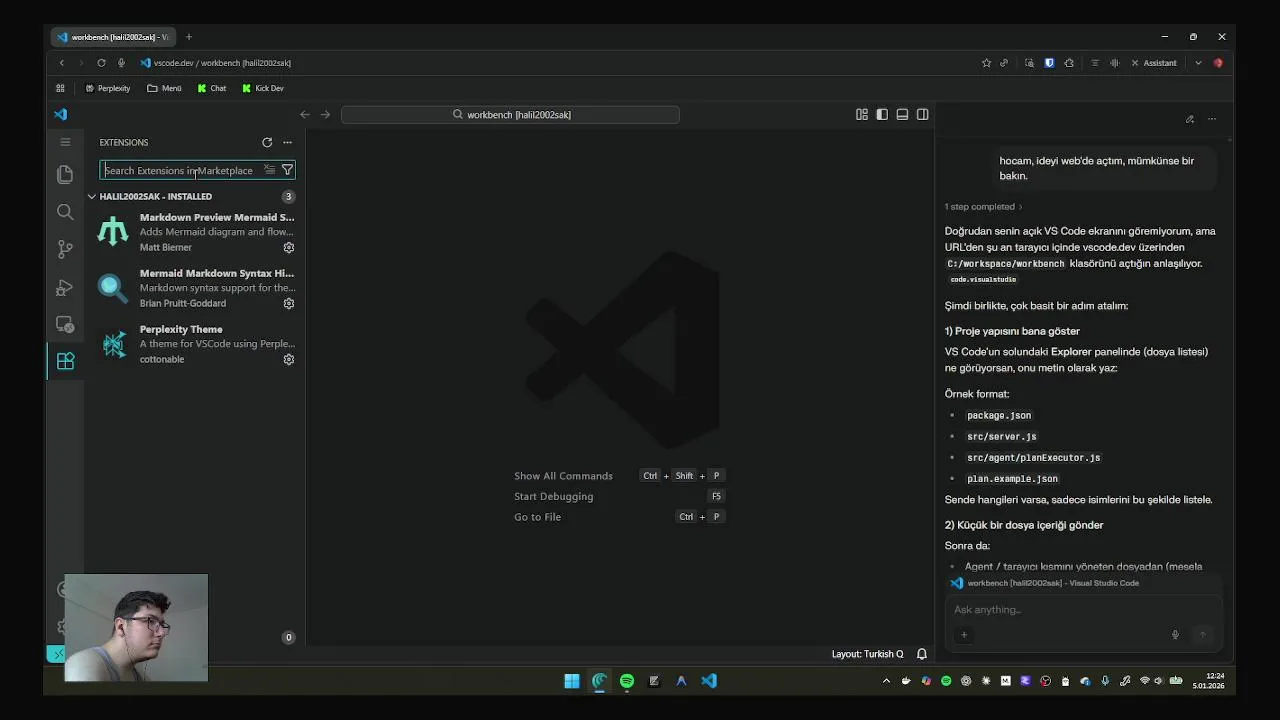This screenshot has width=1280, height=720.
Task: Open the extensions filter menu
Action: [287, 170]
